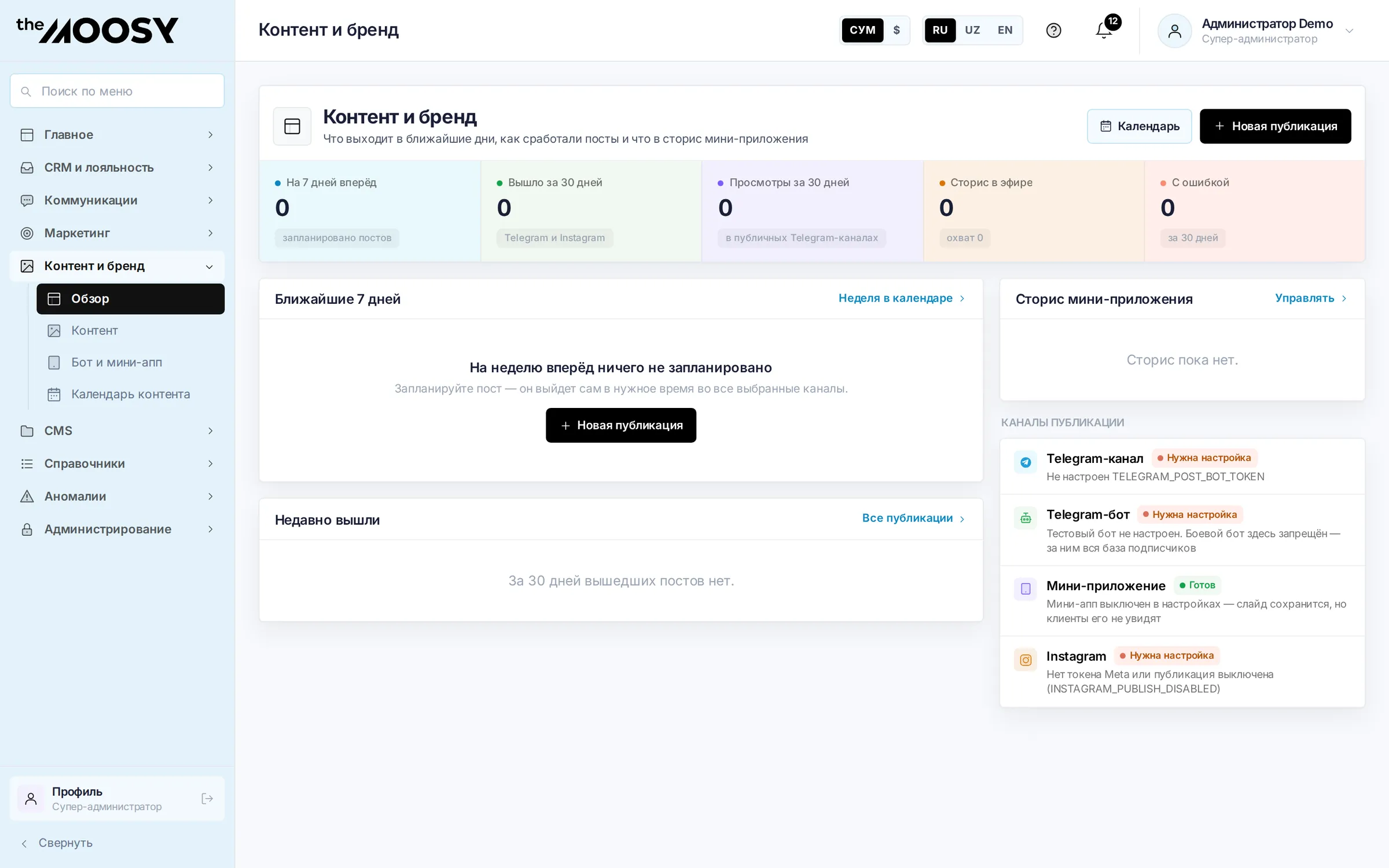Click the Мини-приложение phone icon
This screenshot has height=868, width=1389.
(1026, 589)
